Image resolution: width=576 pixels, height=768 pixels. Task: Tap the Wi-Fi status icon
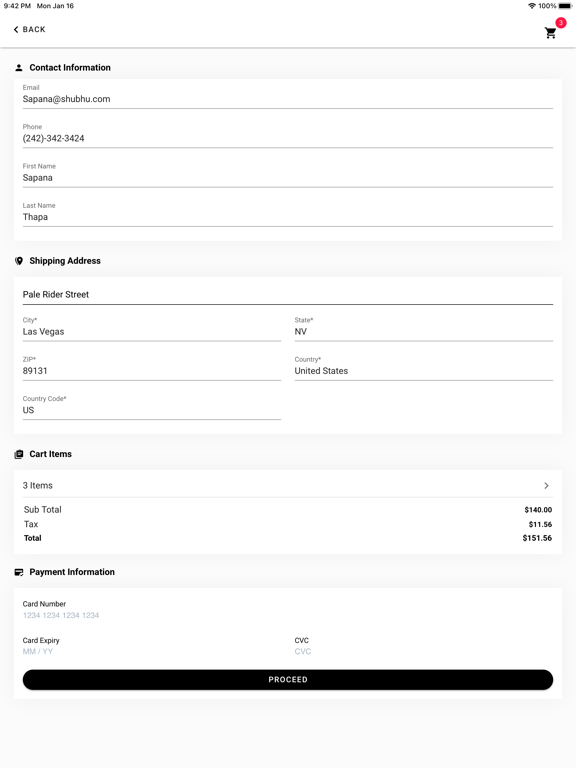532,6
